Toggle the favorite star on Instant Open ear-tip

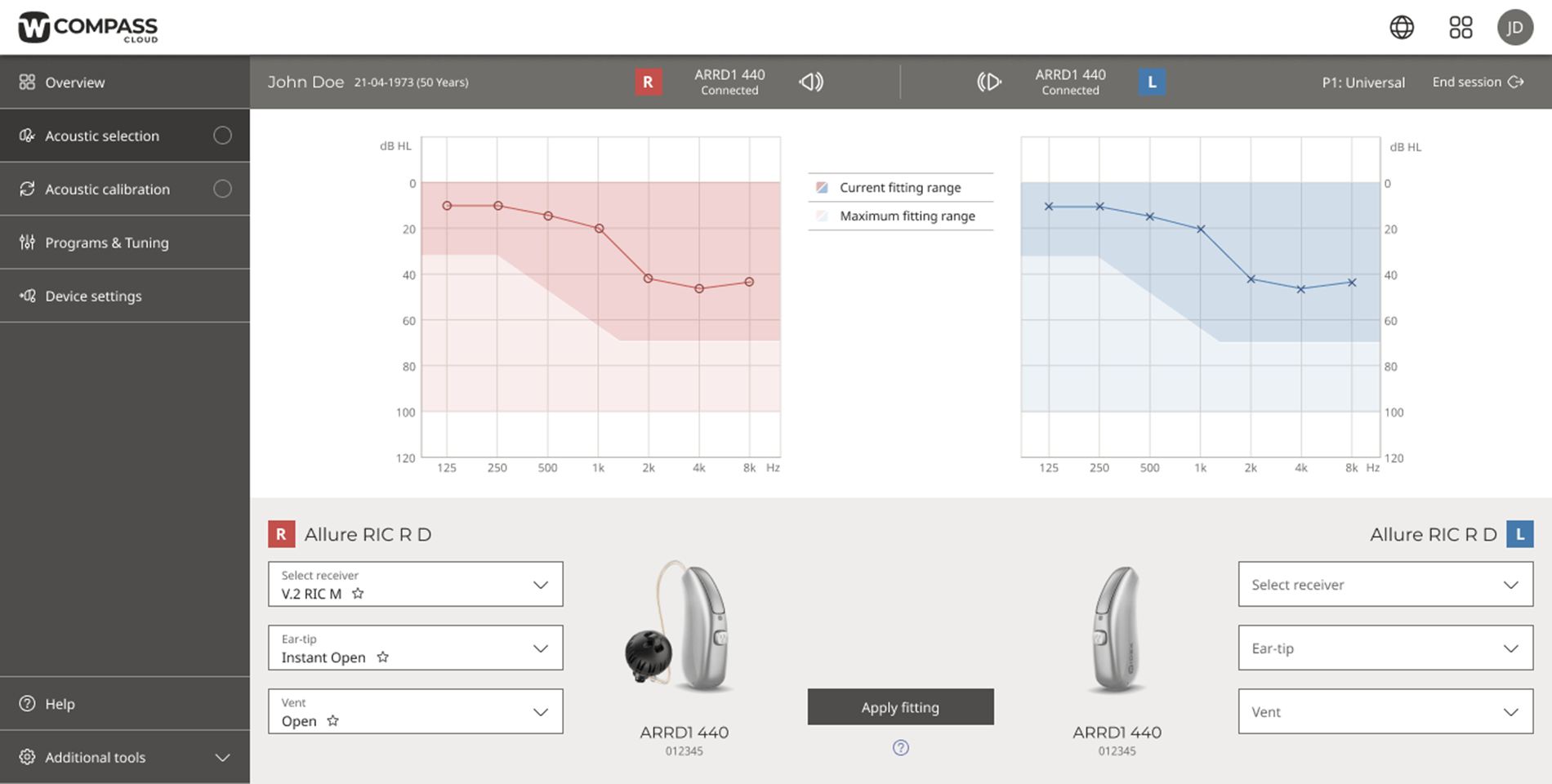[x=383, y=657]
